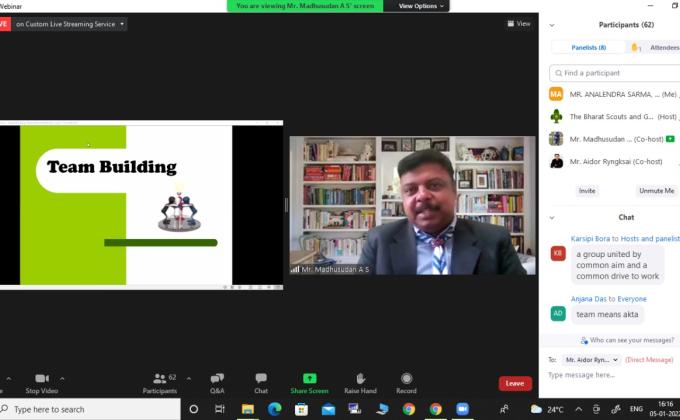Image resolution: width=680 pixels, height=420 pixels.
Task: Click the Invite button
Action: tap(587, 190)
